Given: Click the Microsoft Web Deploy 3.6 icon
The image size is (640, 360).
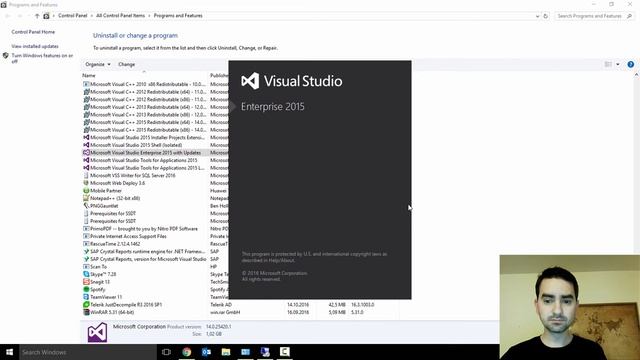Looking at the screenshot, I should coord(86,183).
